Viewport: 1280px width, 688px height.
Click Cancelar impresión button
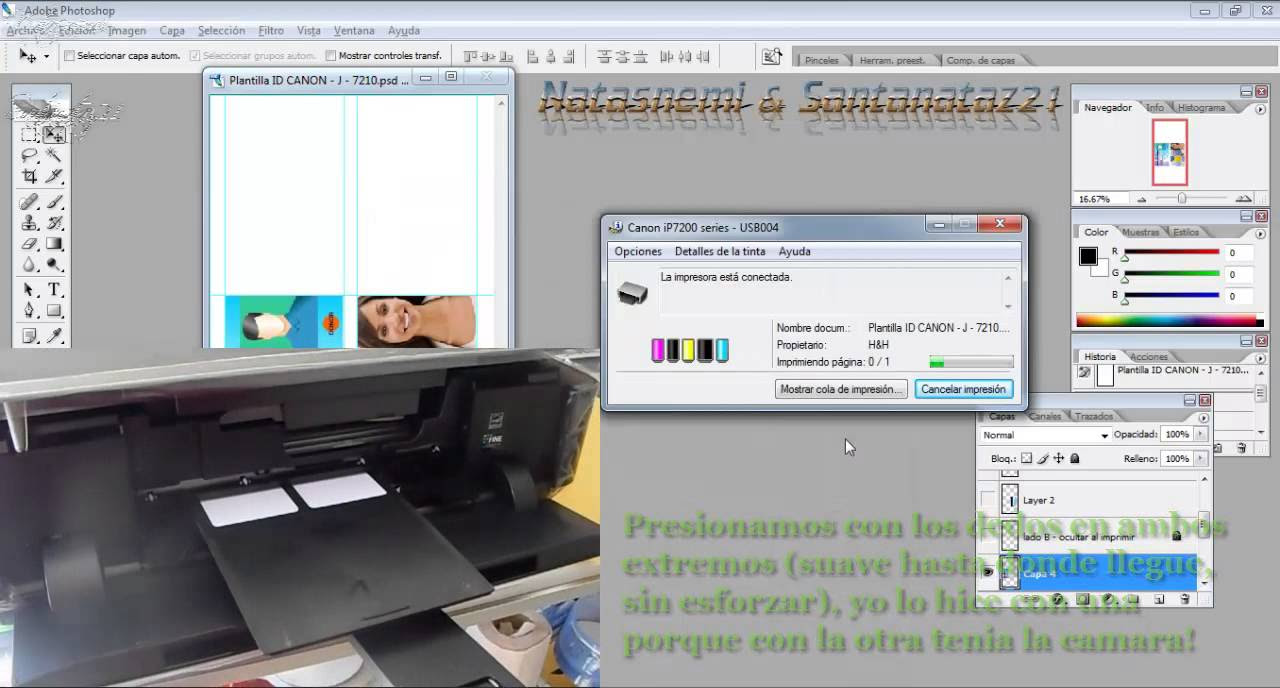tap(963, 389)
